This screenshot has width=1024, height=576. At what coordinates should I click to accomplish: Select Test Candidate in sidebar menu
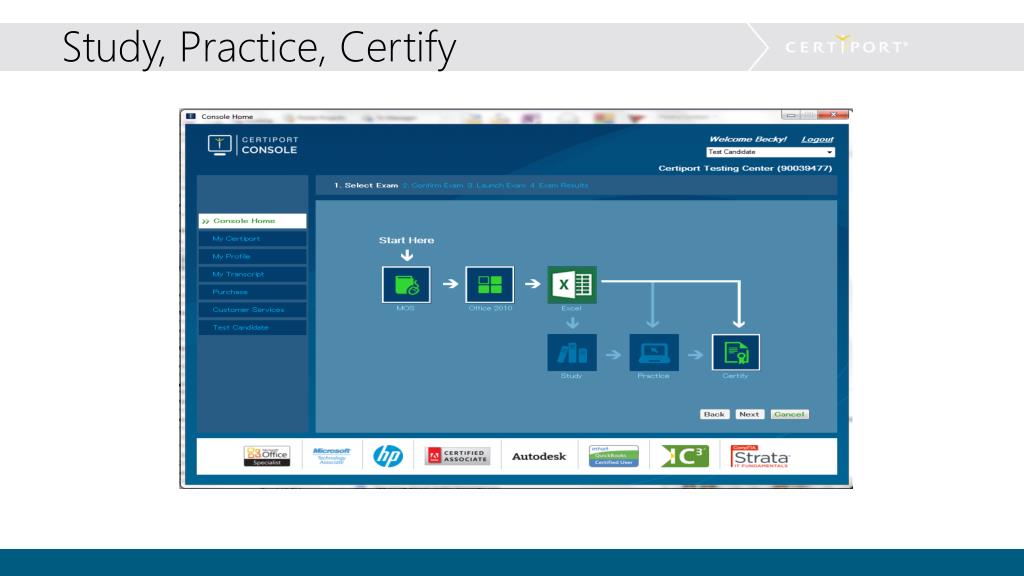(252, 327)
